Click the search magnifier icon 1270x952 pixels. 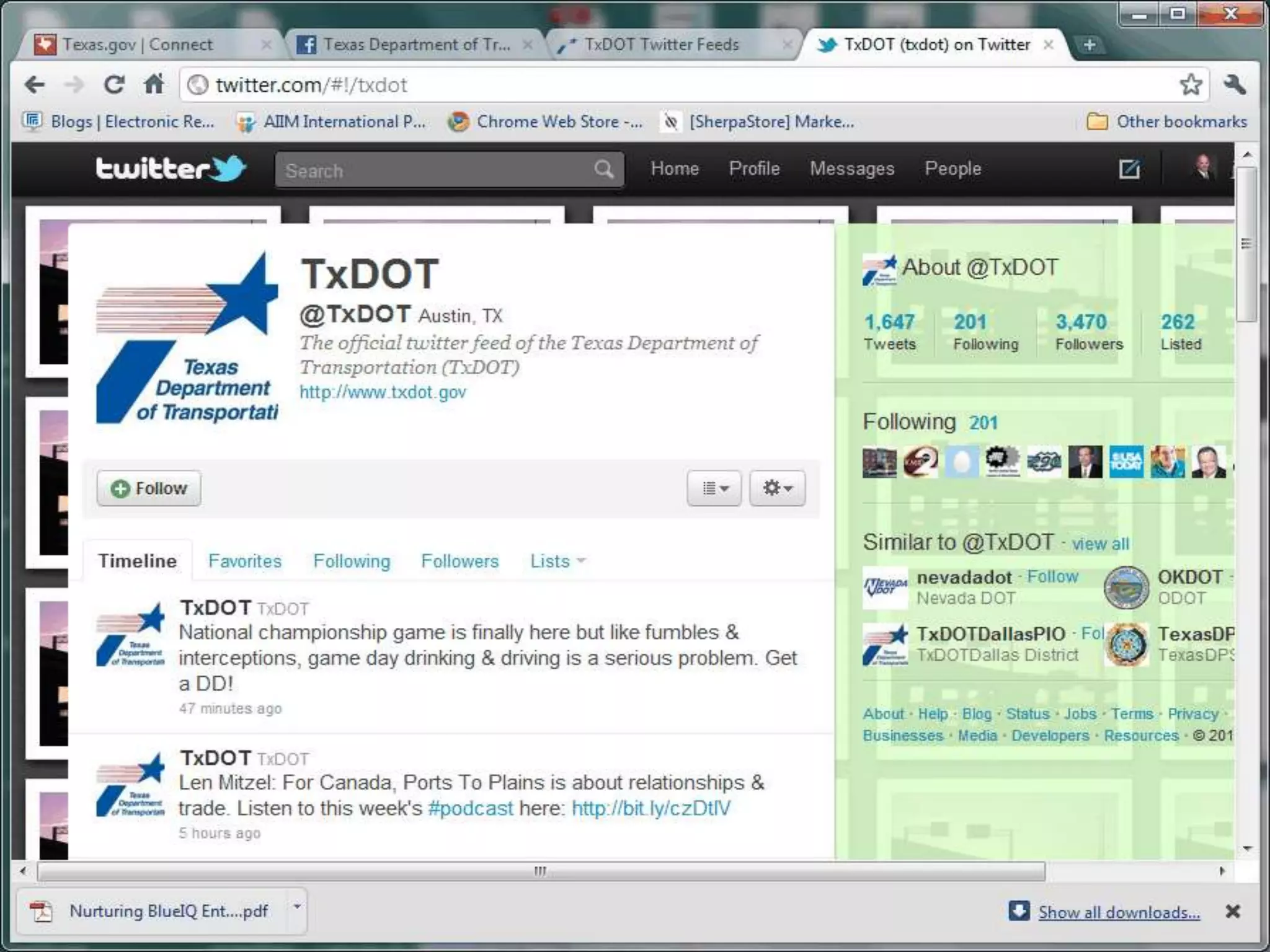point(603,169)
